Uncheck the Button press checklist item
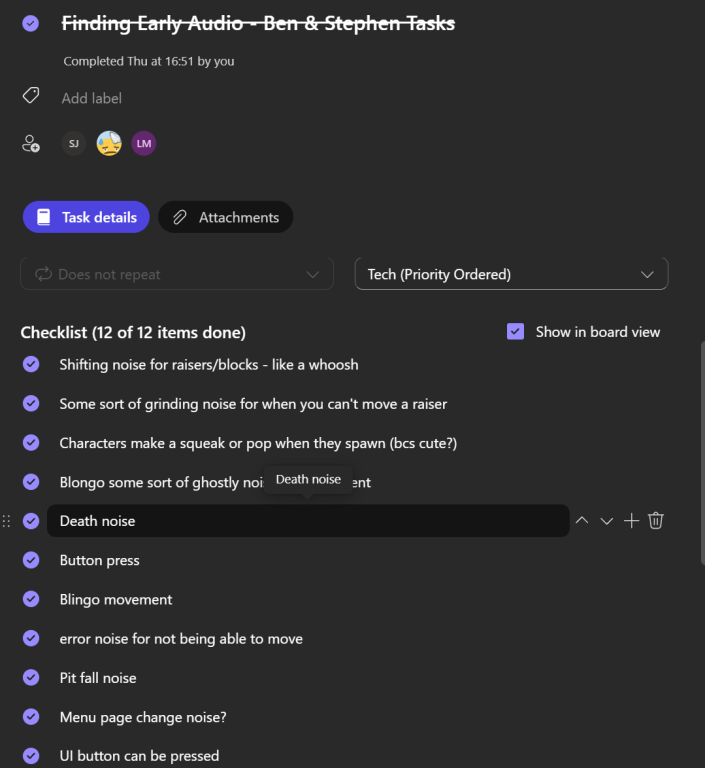Viewport: 705px width, 768px height. (x=31, y=560)
